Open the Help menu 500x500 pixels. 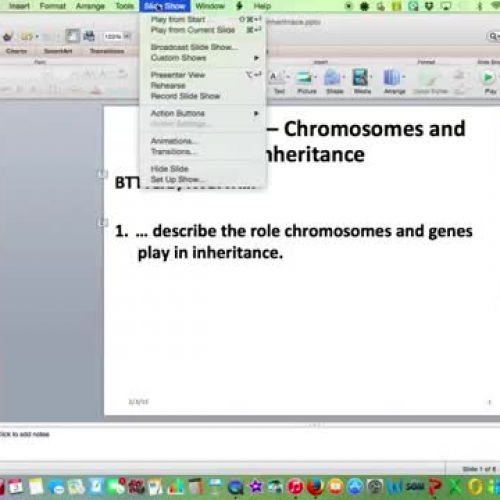262,6
